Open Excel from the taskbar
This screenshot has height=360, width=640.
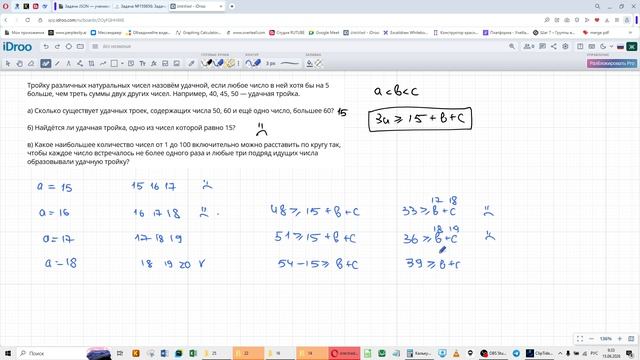(193, 353)
